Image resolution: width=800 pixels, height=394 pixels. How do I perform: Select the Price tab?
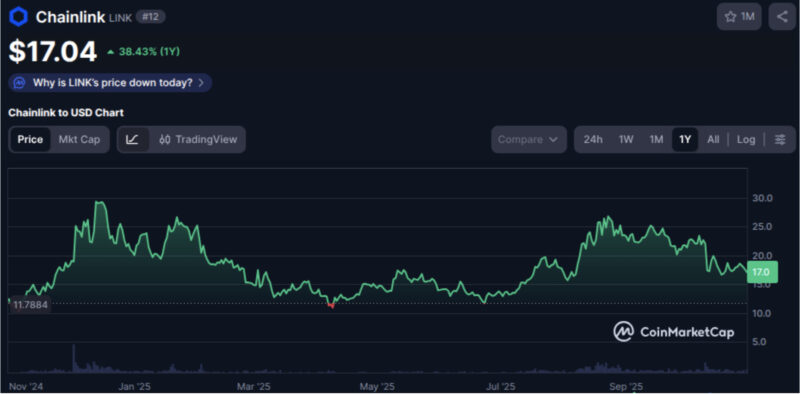click(x=30, y=139)
